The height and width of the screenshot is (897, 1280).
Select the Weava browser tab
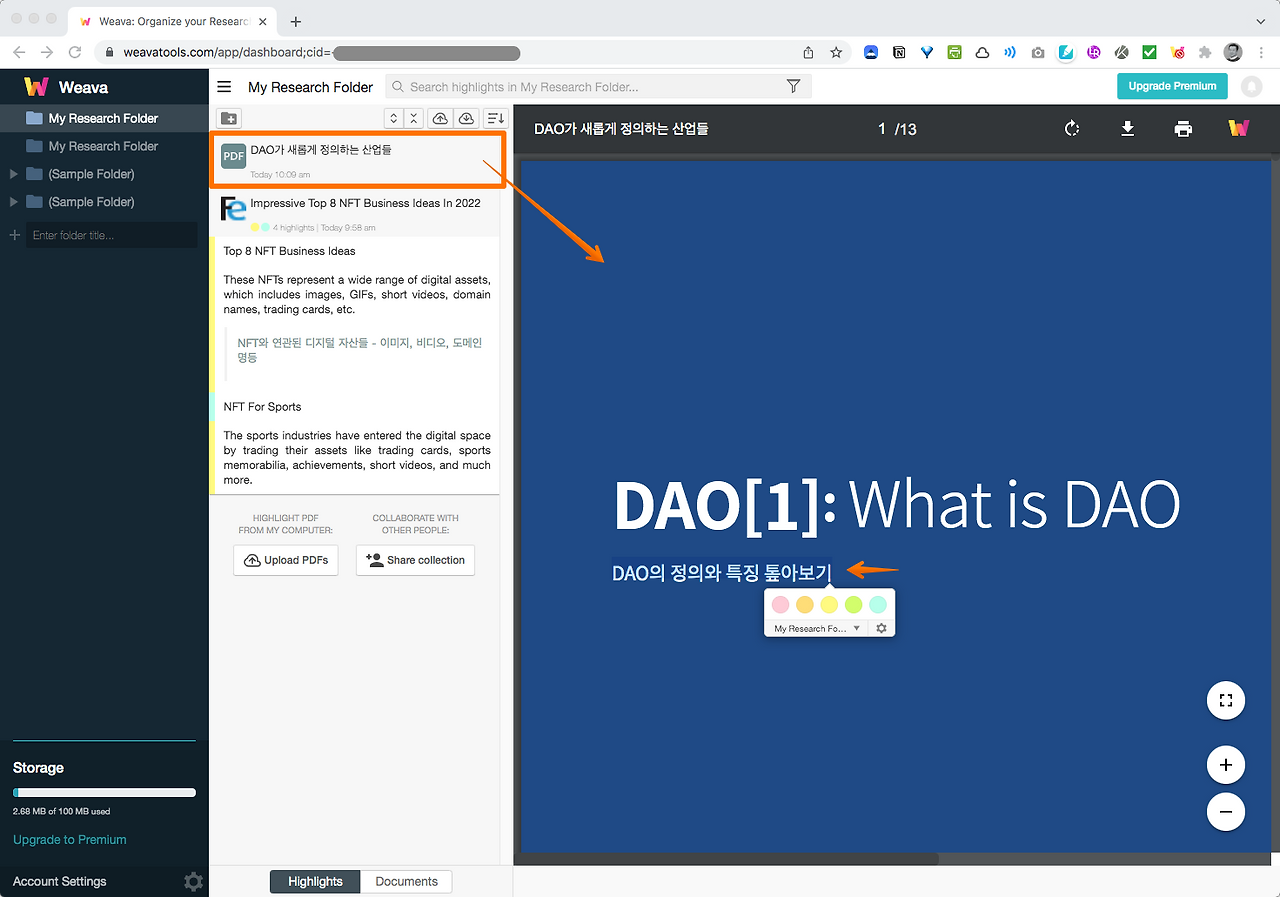tap(174, 21)
